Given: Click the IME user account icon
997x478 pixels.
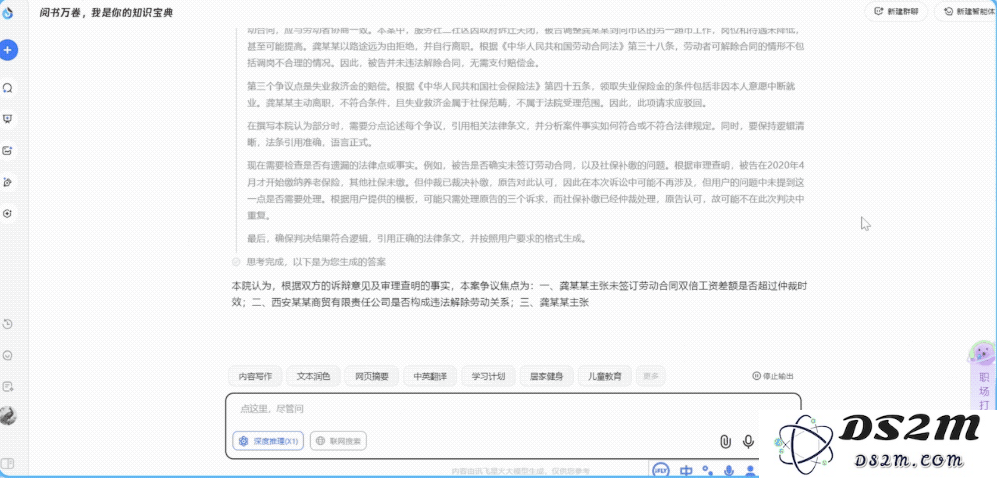Looking at the screenshot, I should 750,471.
